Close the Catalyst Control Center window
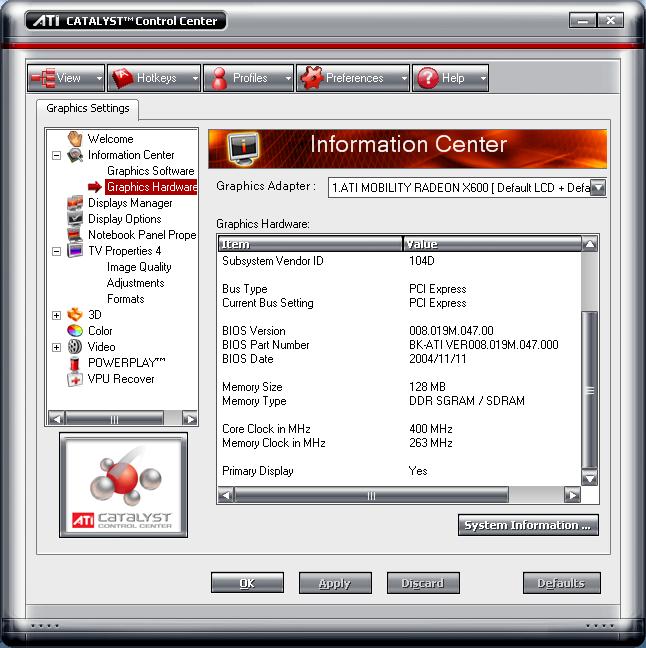The image size is (646, 648). tap(610, 20)
